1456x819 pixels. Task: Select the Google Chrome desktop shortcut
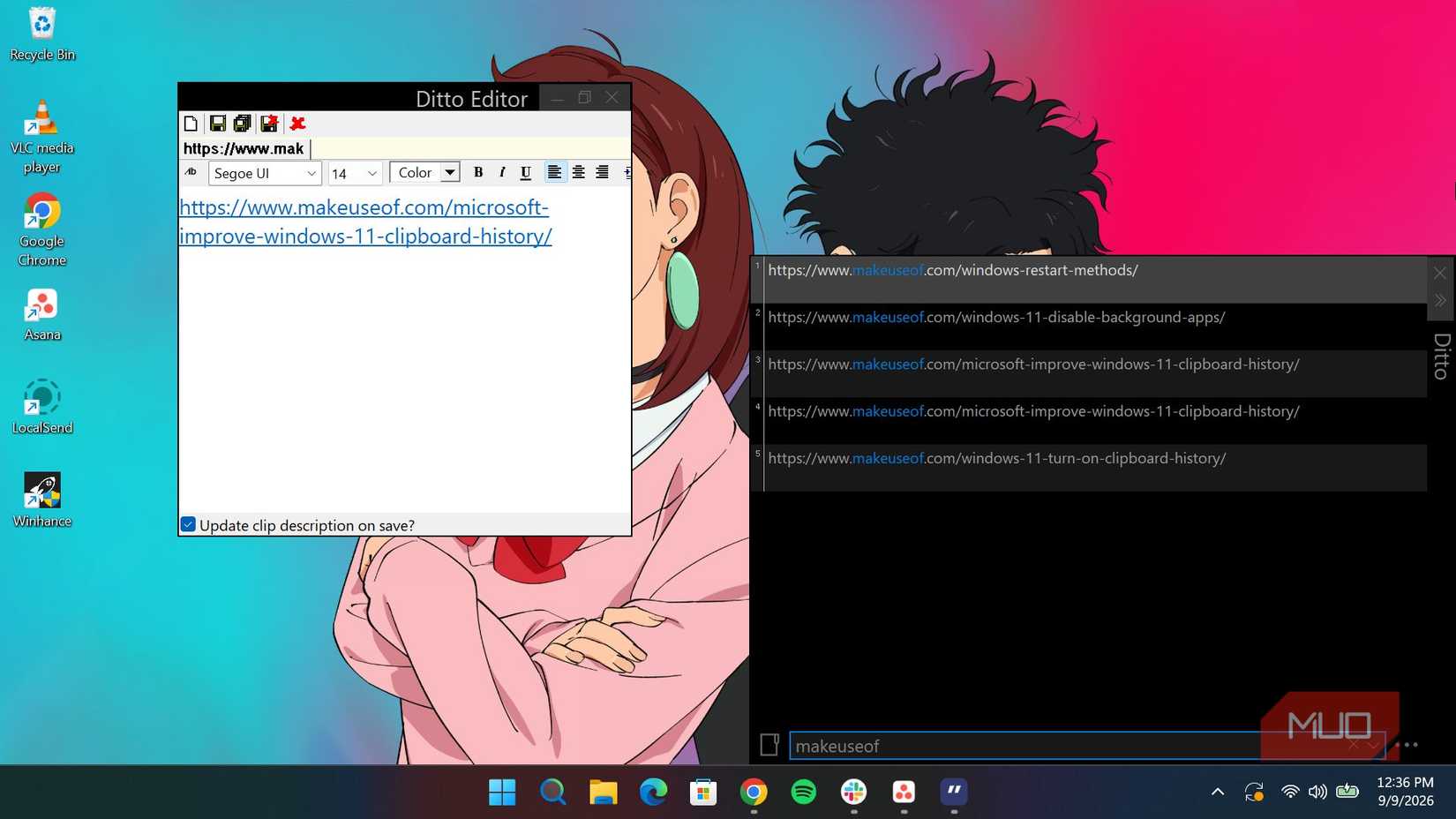coord(42,229)
